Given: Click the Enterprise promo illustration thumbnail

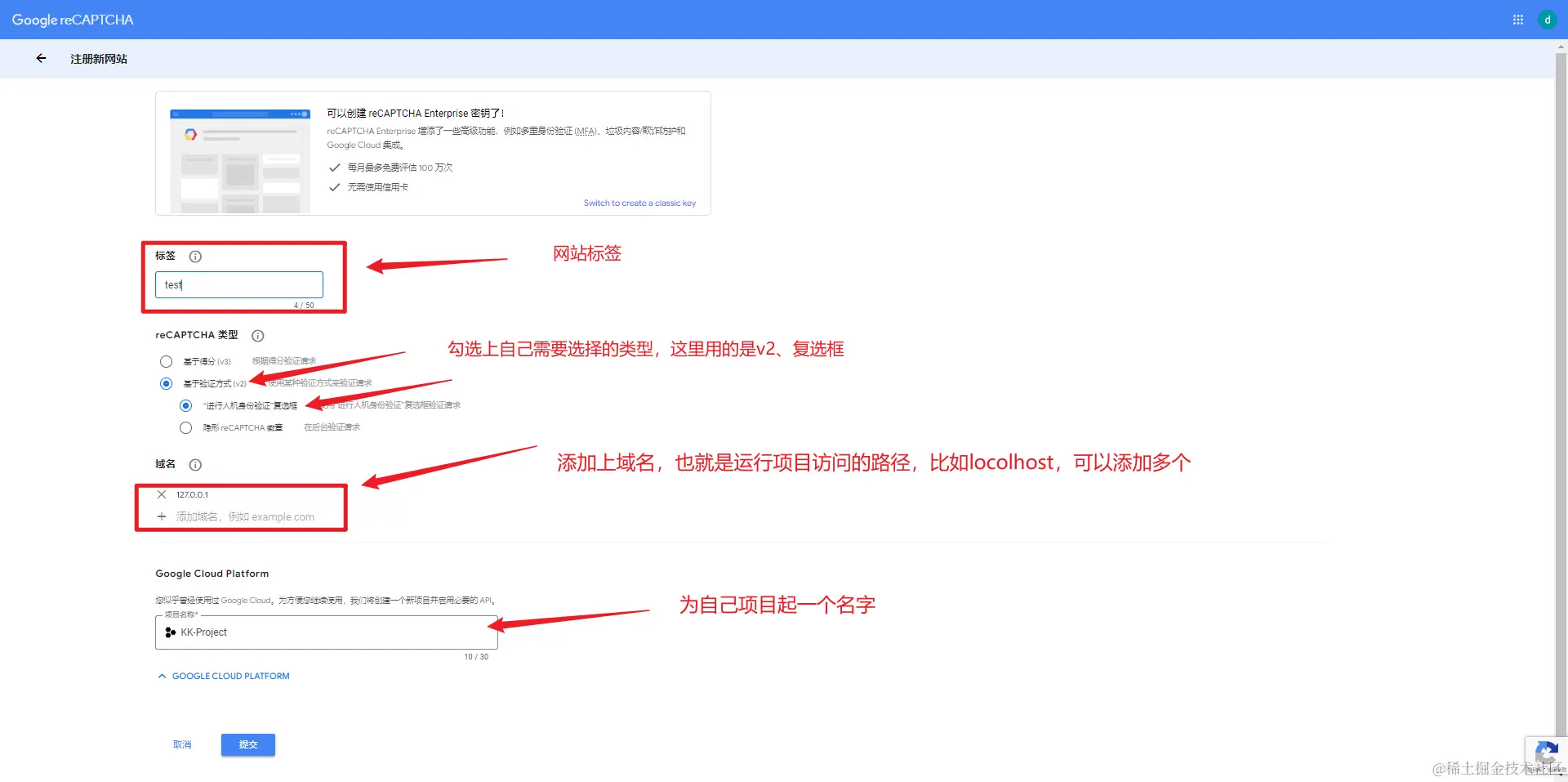Looking at the screenshot, I should (x=239, y=160).
